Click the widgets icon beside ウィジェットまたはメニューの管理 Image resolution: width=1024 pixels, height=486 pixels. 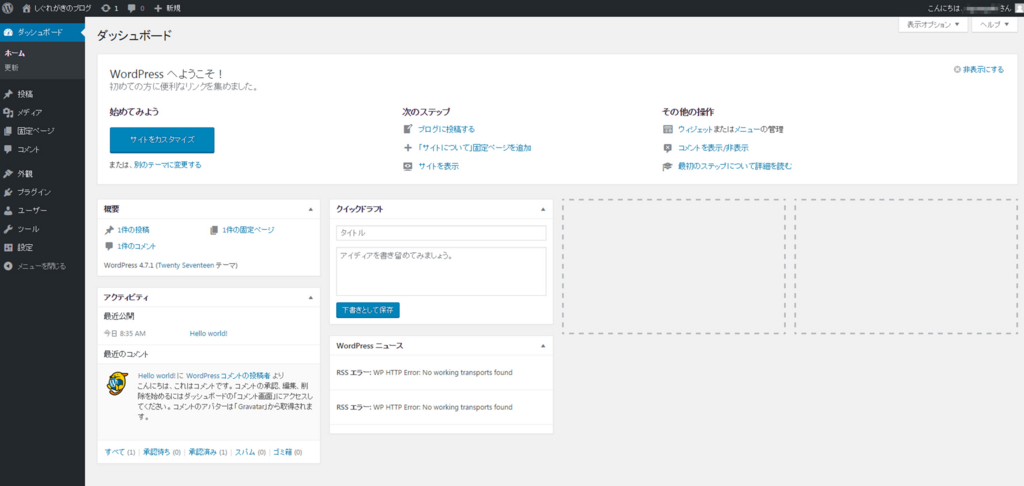pos(667,129)
